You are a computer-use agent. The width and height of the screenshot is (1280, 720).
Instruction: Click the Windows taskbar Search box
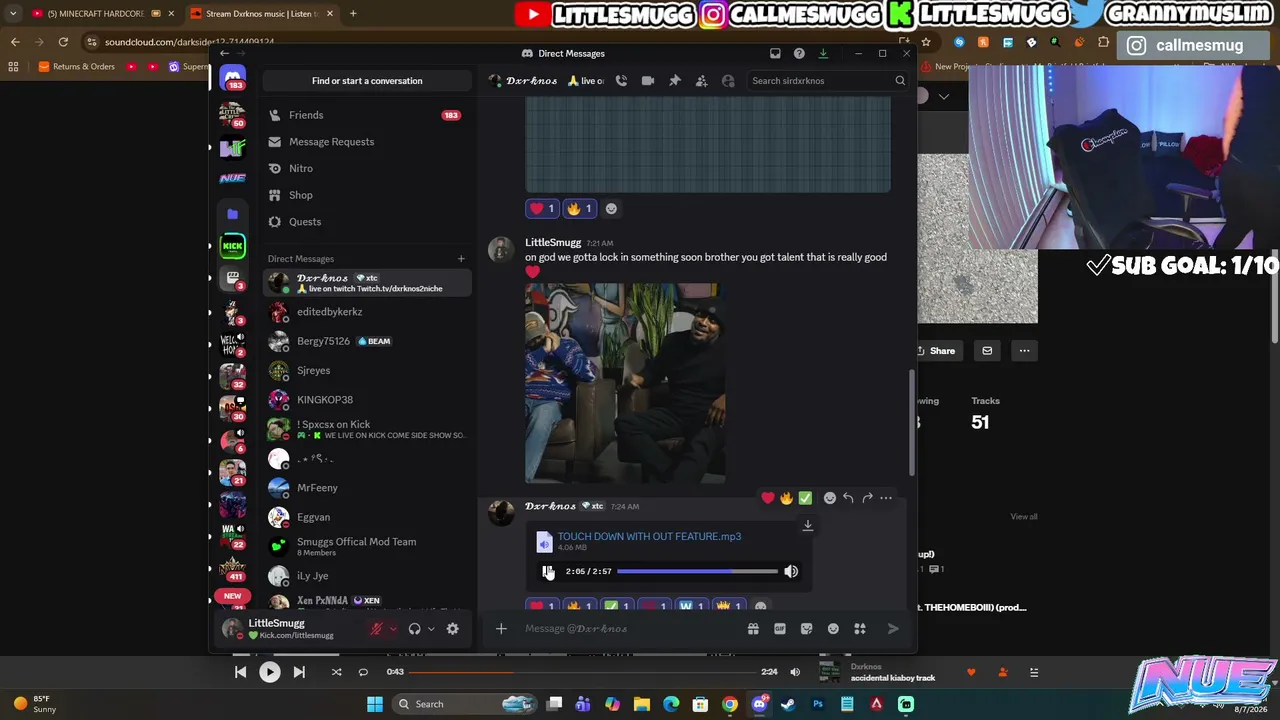tap(464, 704)
